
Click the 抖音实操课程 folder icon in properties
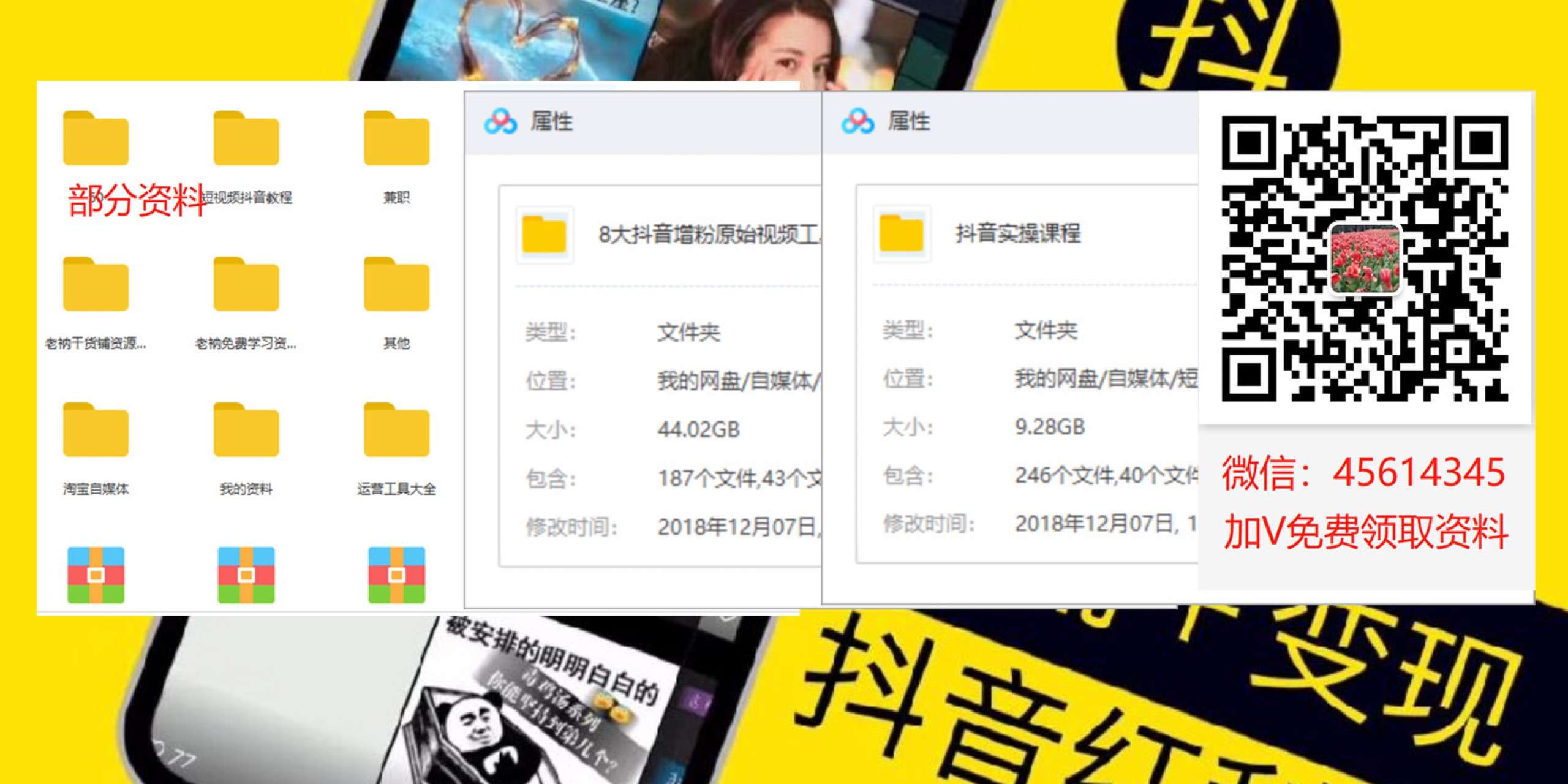(x=901, y=233)
